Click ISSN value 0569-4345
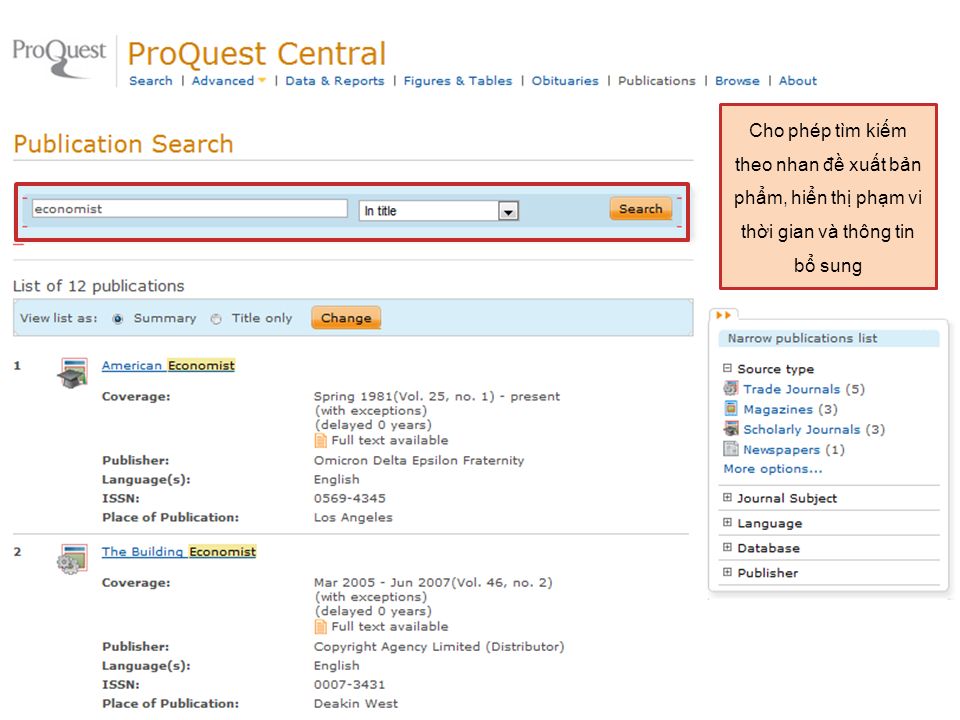 click(350, 498)
